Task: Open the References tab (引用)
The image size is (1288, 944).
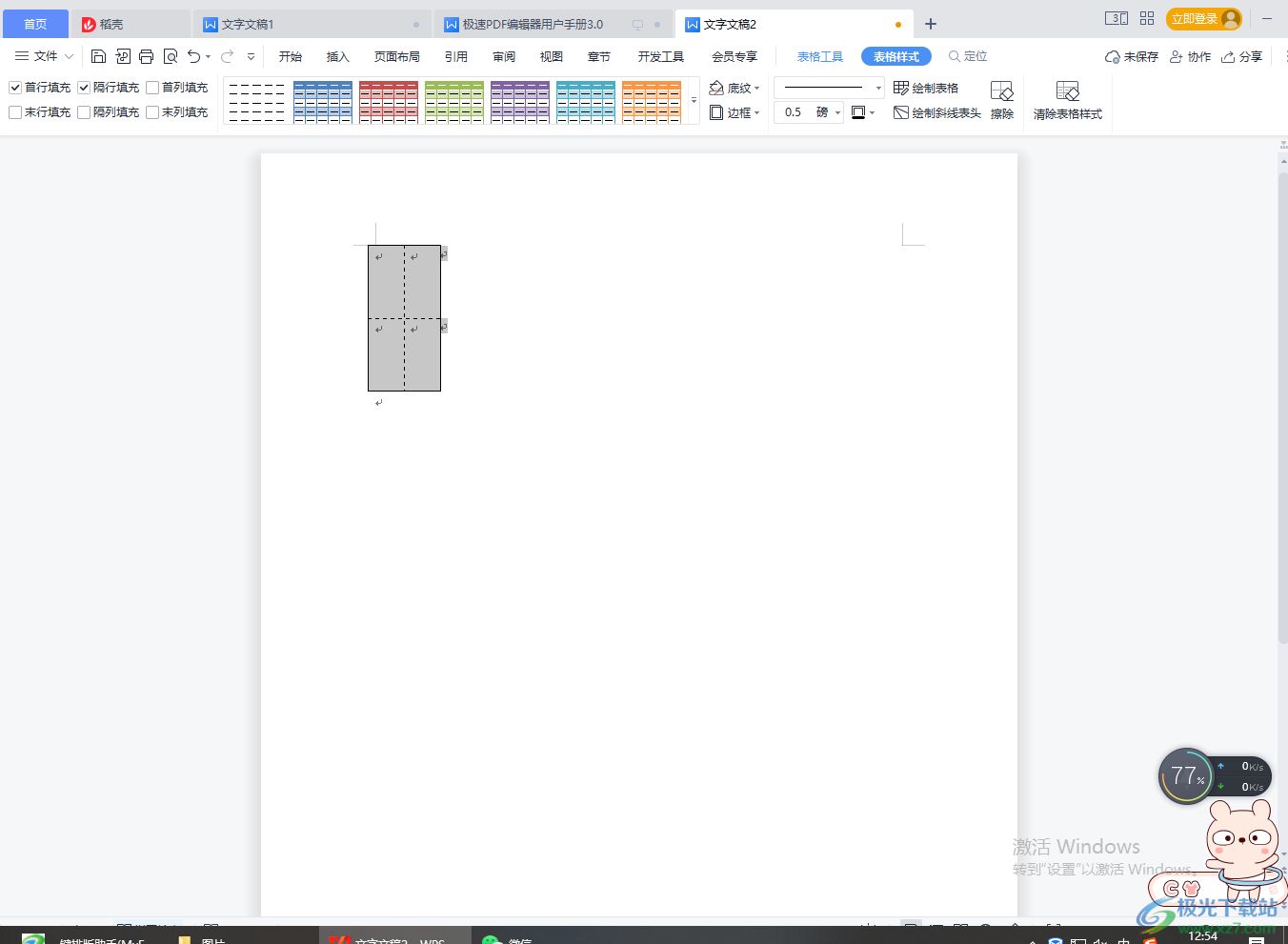Action: click(456, 57)
